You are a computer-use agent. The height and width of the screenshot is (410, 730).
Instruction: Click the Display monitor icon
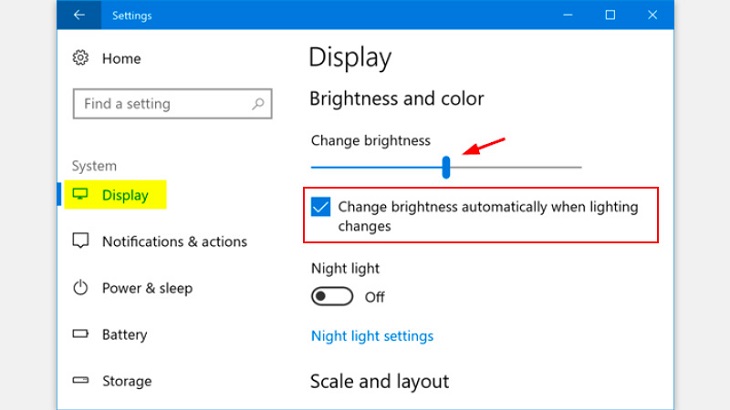point(81,195)
